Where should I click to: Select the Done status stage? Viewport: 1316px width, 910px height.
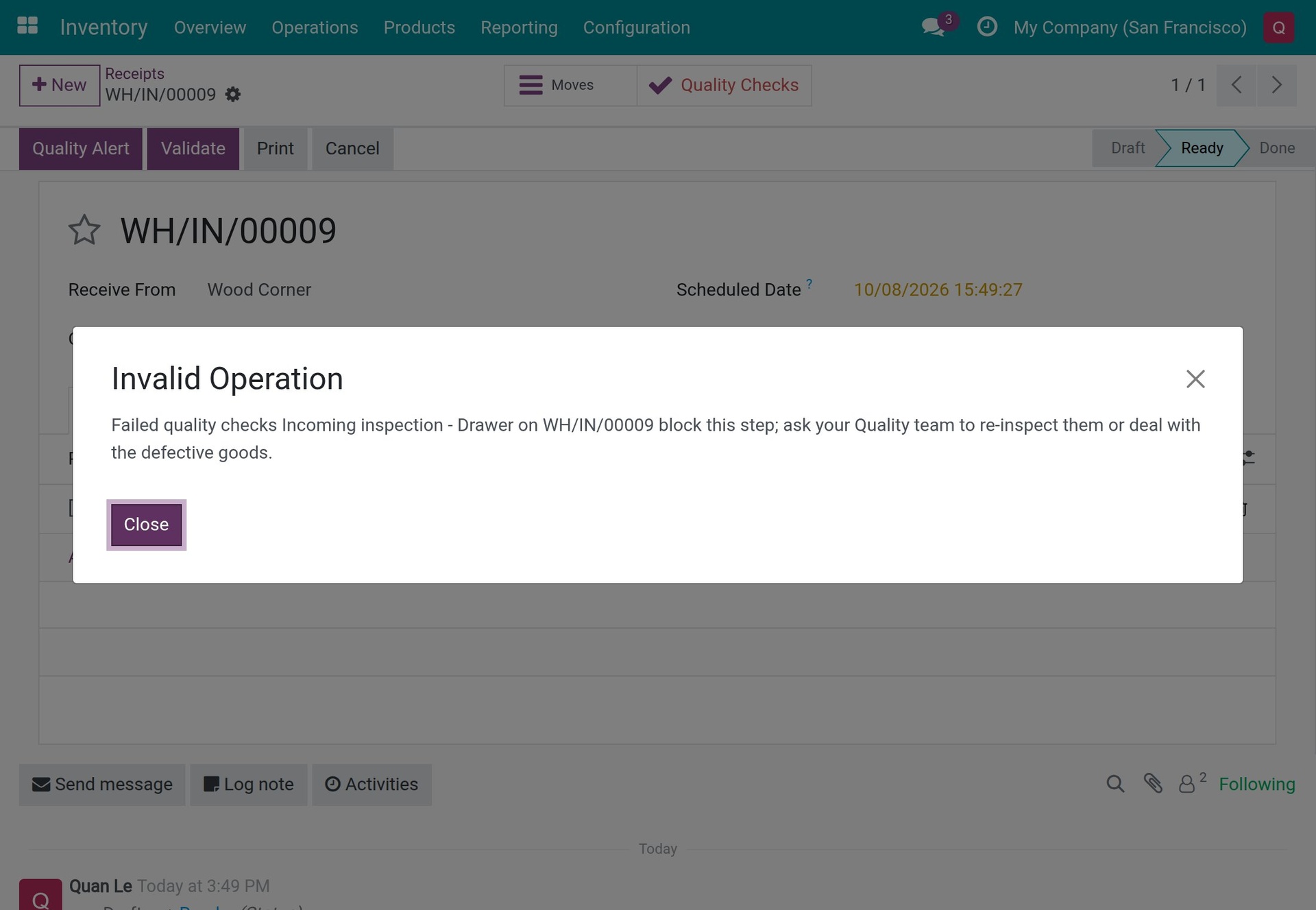coord(1276,148)
